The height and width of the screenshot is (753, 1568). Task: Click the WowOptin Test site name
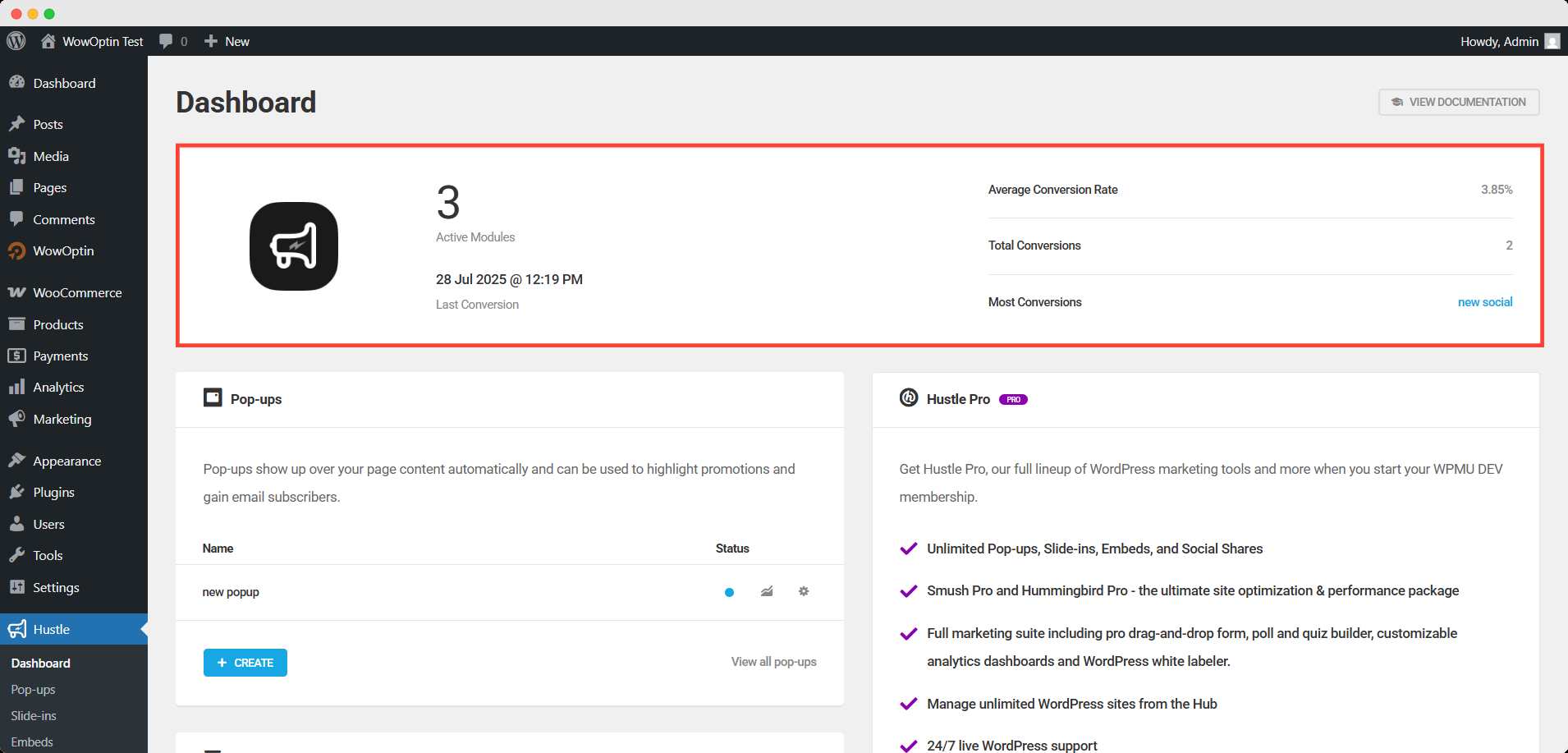pyautogui.click(x=103, y=41)
